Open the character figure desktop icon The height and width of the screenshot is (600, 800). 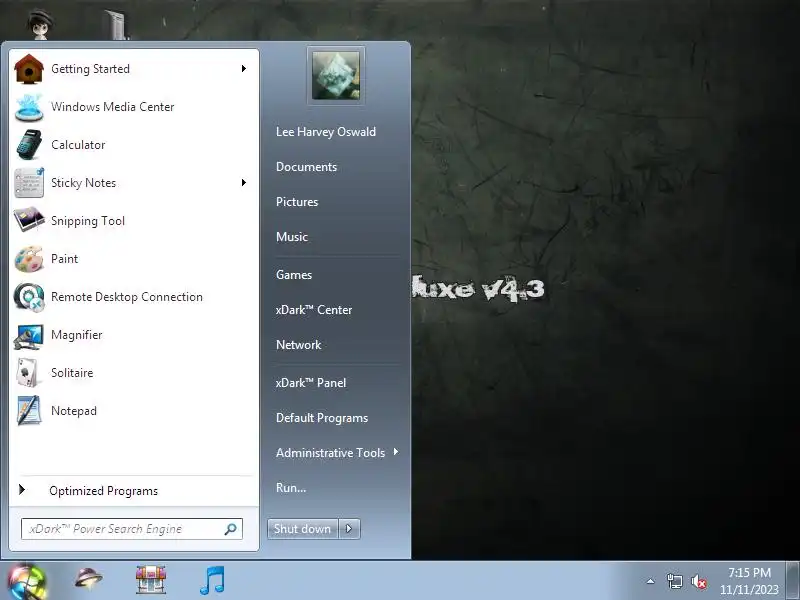40,23
